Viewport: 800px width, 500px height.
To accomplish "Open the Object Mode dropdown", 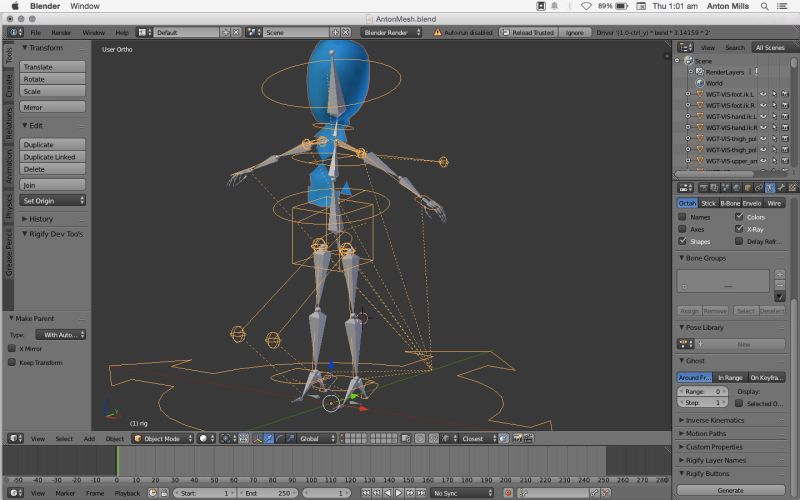I will pos(163,438).
